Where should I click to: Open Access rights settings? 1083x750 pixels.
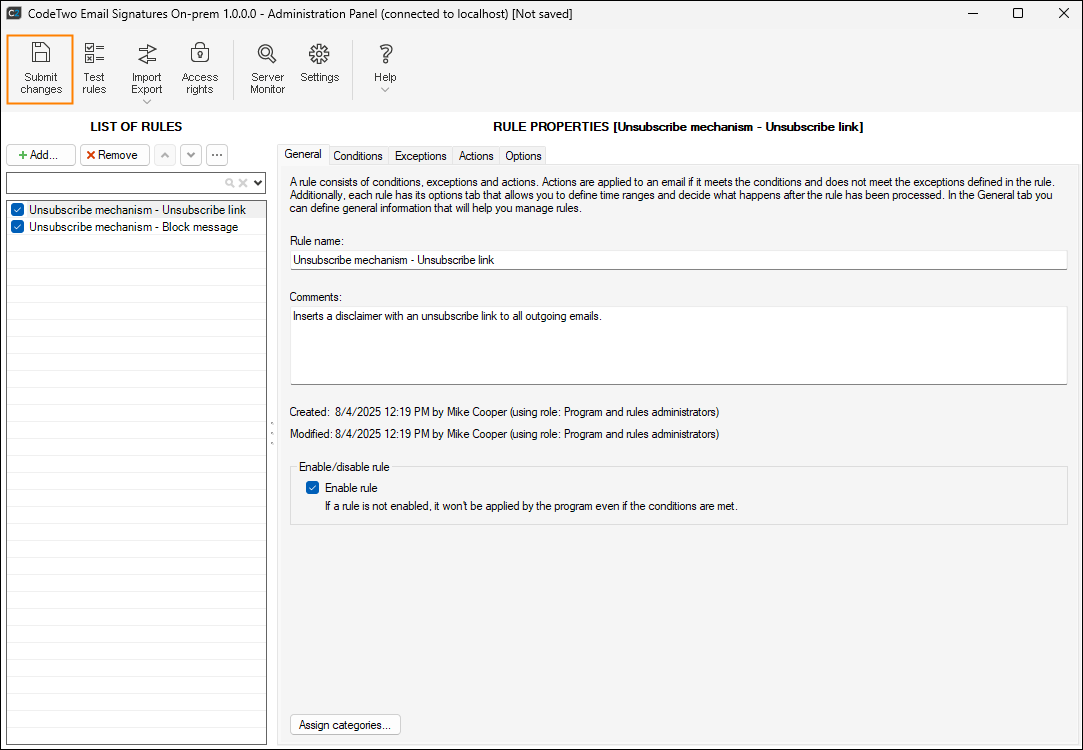coord(199,69)
